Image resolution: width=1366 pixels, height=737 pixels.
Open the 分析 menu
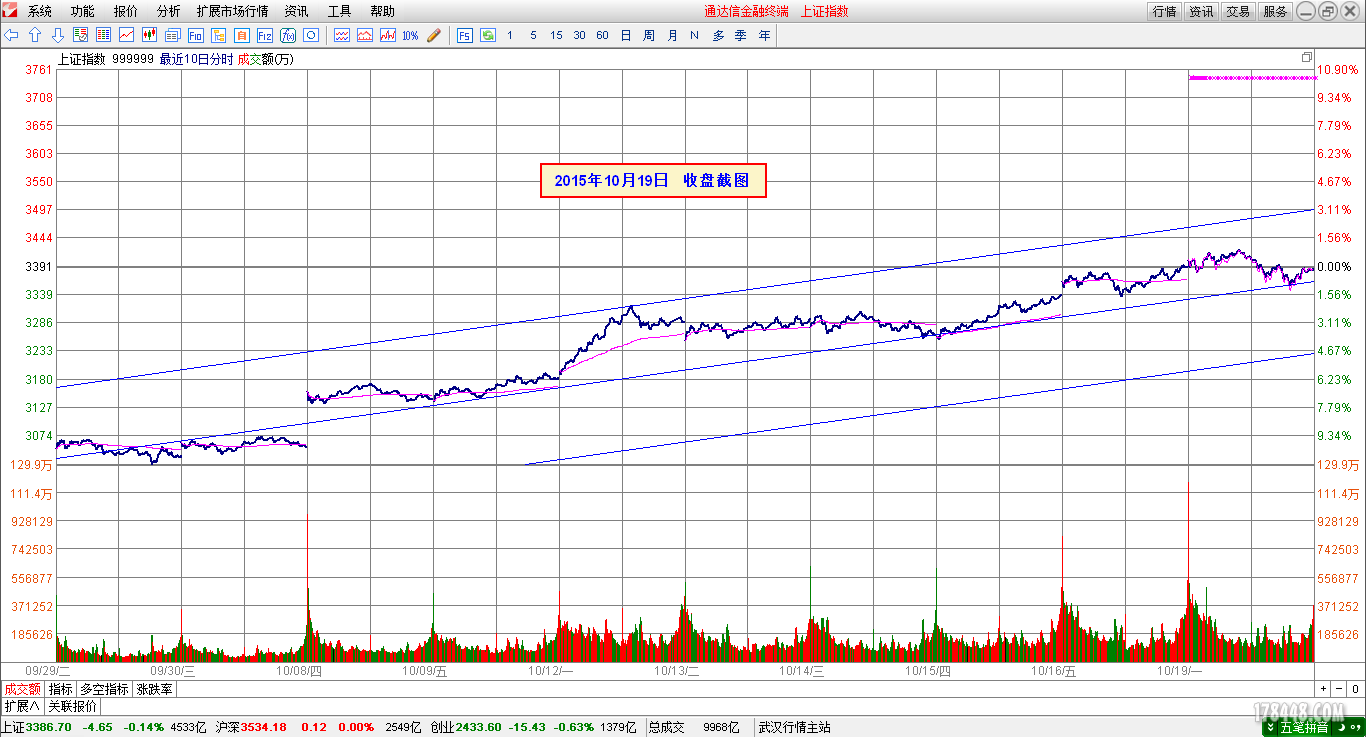[x=169, y=12]
